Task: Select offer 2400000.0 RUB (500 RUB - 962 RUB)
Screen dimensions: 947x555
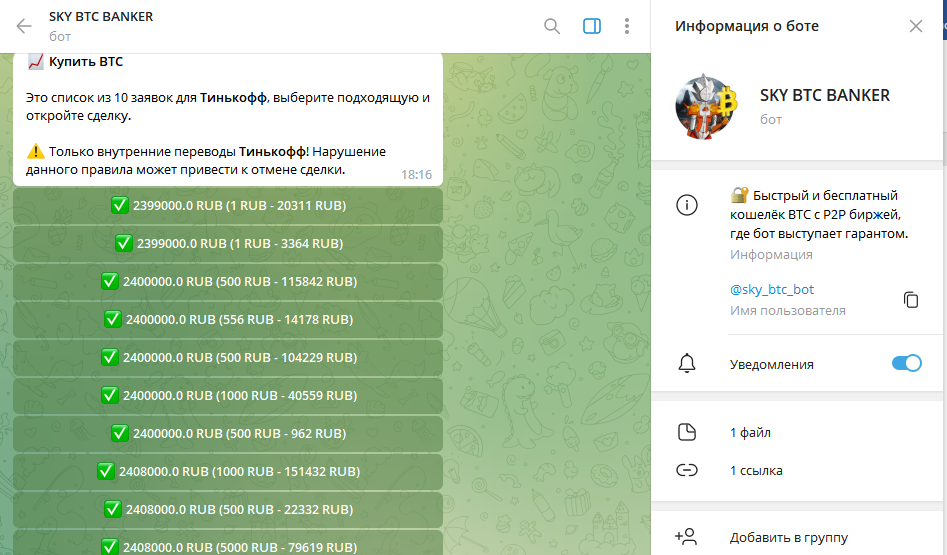Action: tap(228, 434)
